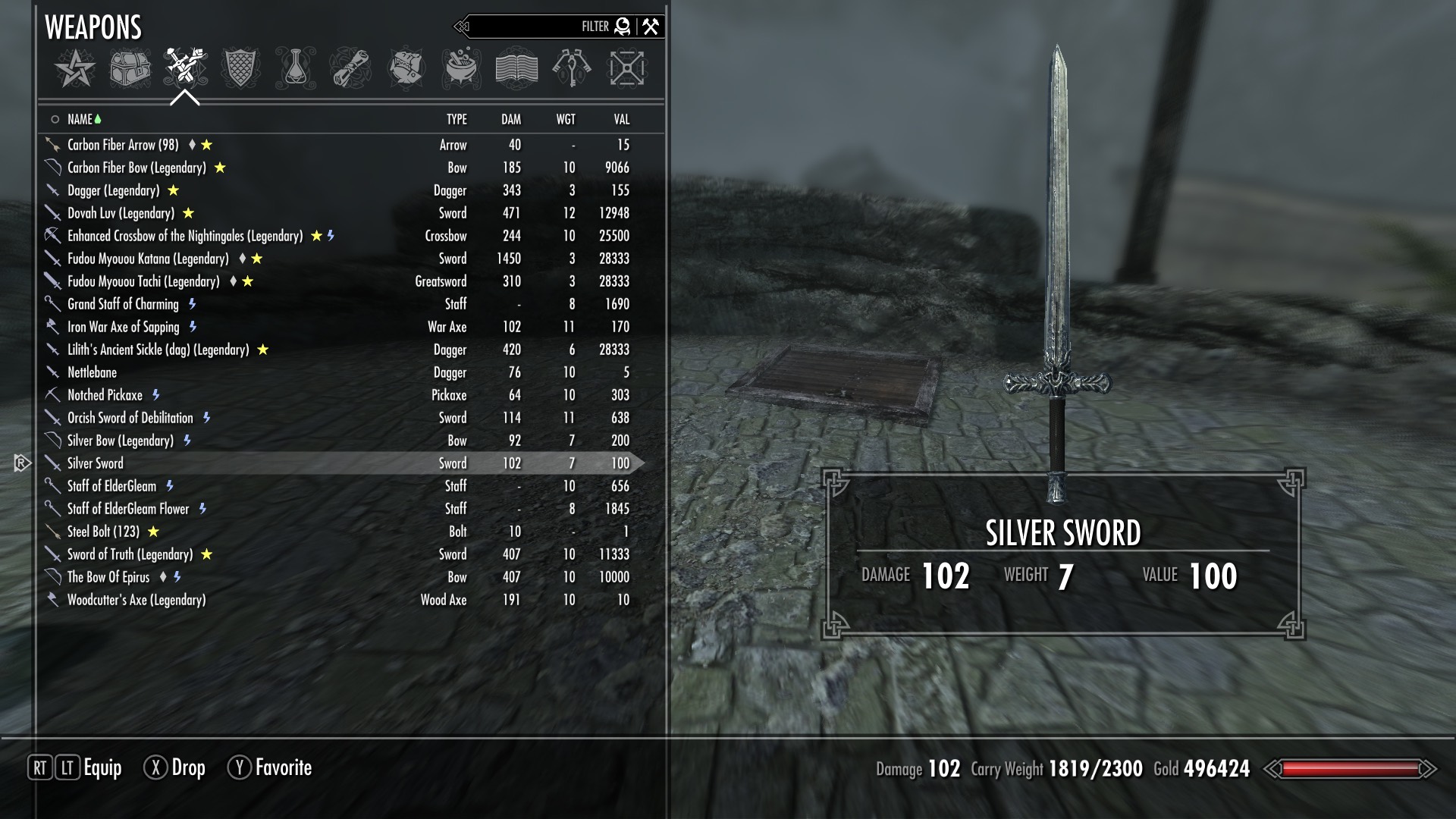Click Equip button for Silver Sword
Image resolution: width=1456 pixels, height=819 pixels.
[x=104, y=768]
